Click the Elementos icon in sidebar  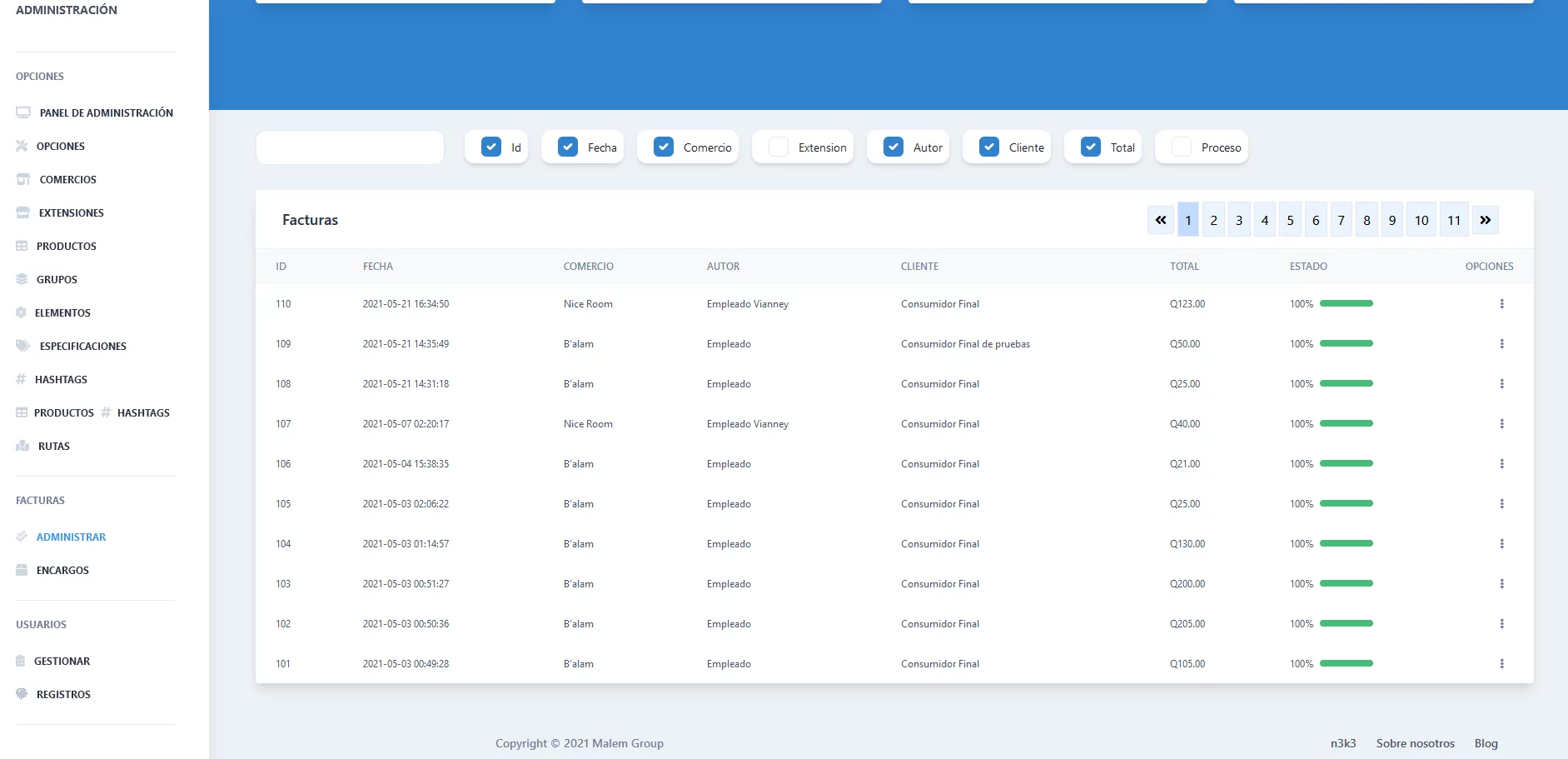coord(21,312)
